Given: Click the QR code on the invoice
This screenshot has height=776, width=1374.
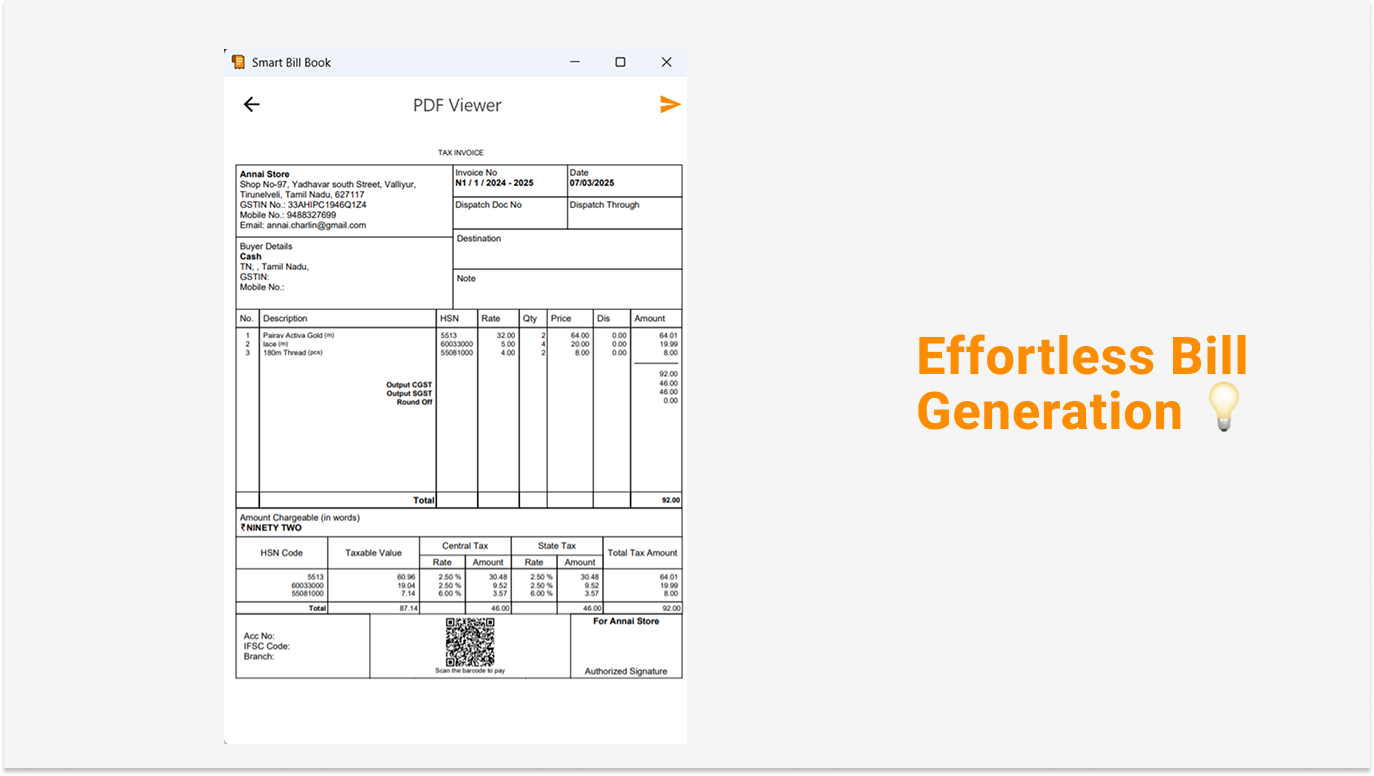Looking at the screenshot, I should point(470,642).
